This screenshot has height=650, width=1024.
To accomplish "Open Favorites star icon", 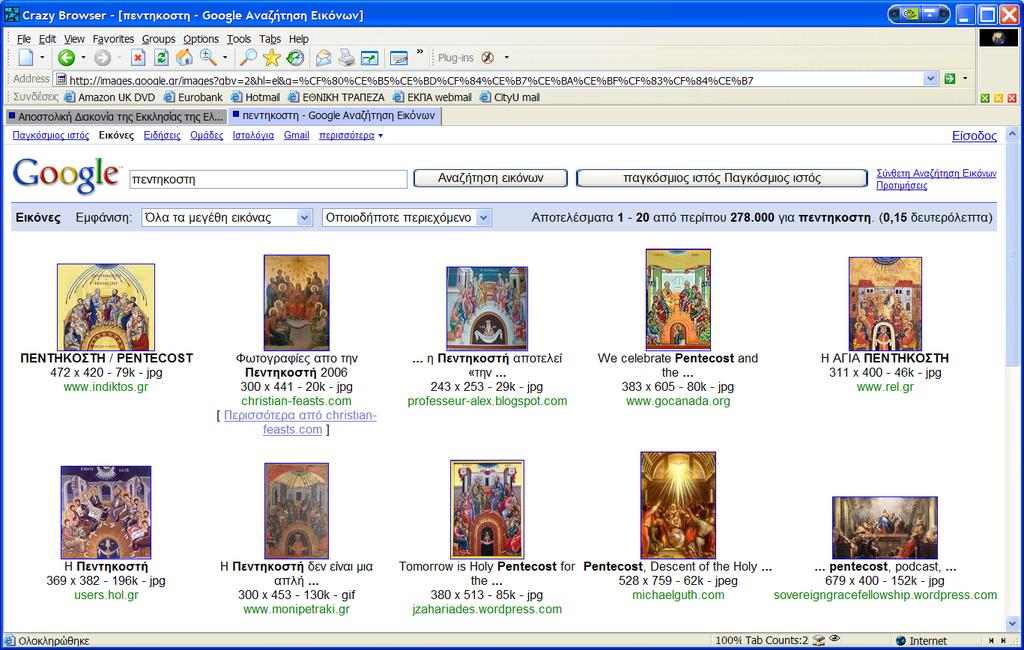I will click(272, 58).
